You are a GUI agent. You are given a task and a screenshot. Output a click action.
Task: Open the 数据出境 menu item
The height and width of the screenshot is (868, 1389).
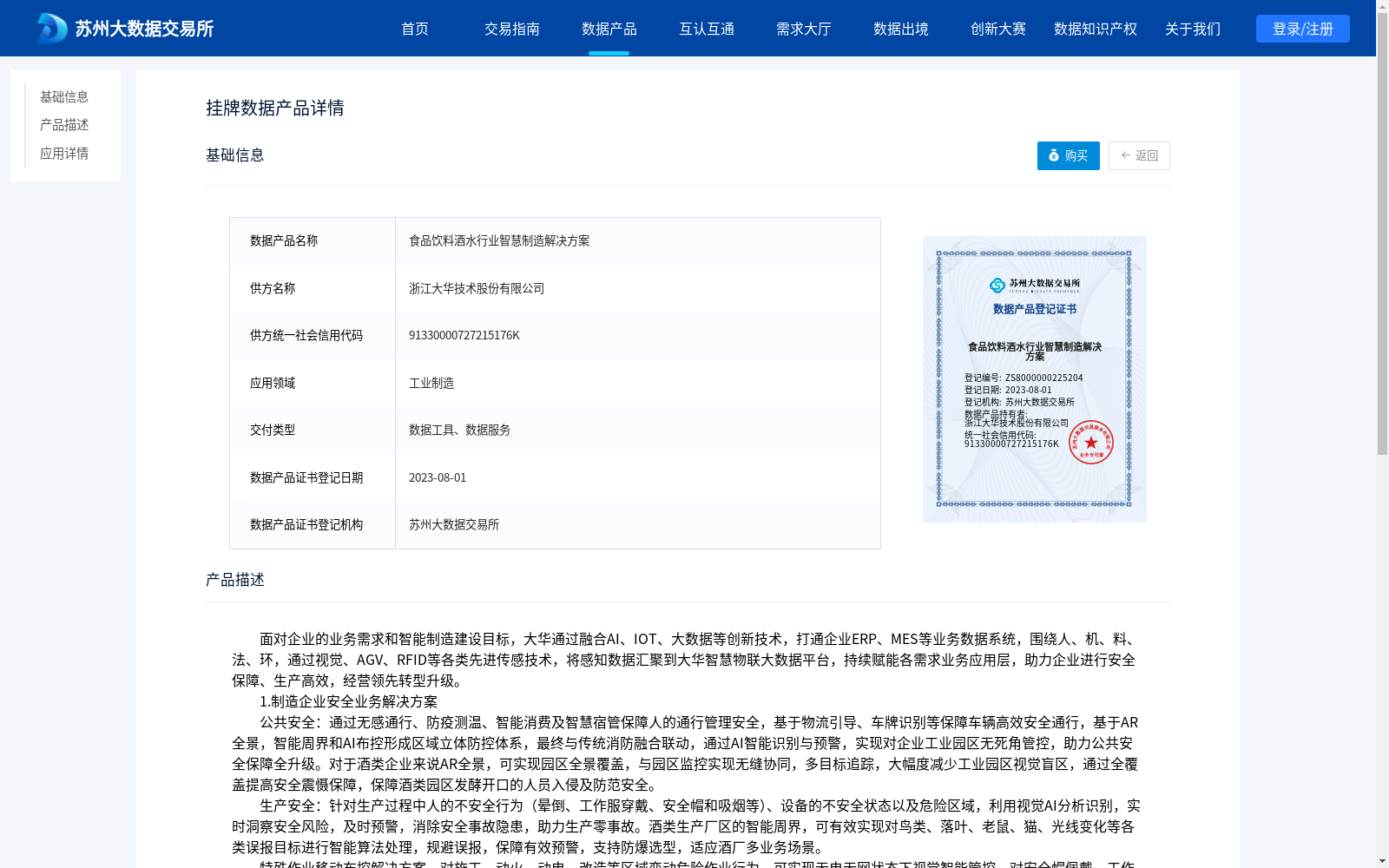[x=901, y=29]
